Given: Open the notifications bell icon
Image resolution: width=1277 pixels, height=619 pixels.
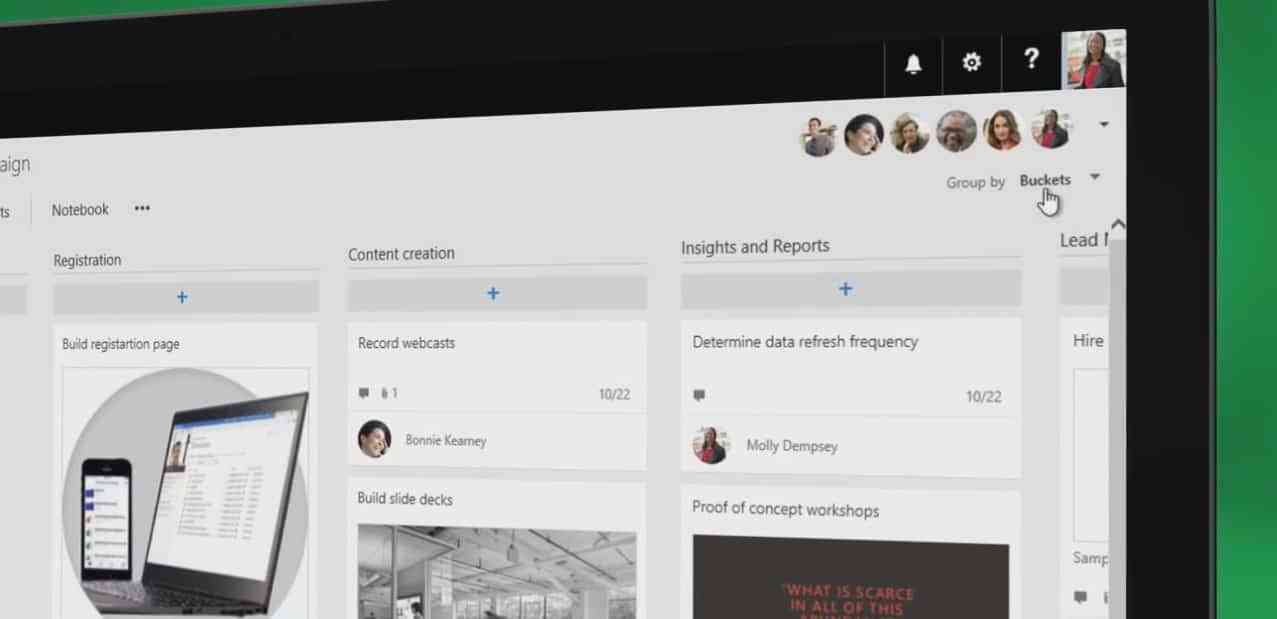Looking at the screenshot, I should point(913,62).
